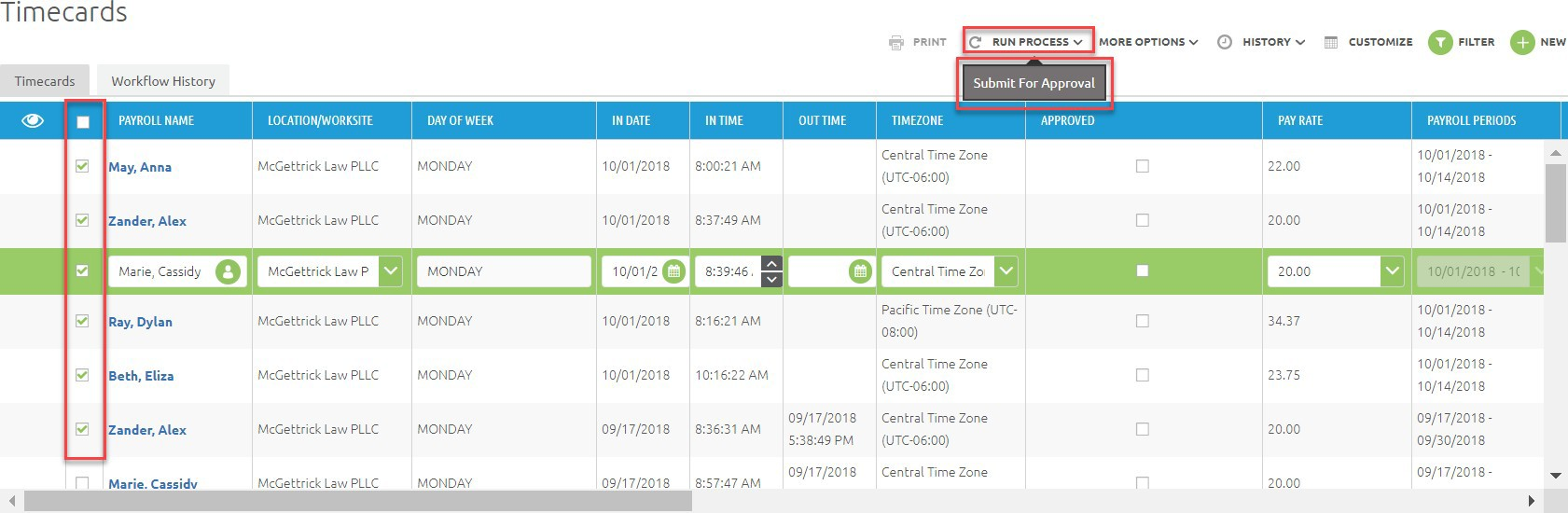Click the horizontal scrollbar at bottom
This screenshot has width=1568, height=513.
[x=358, y=501]
